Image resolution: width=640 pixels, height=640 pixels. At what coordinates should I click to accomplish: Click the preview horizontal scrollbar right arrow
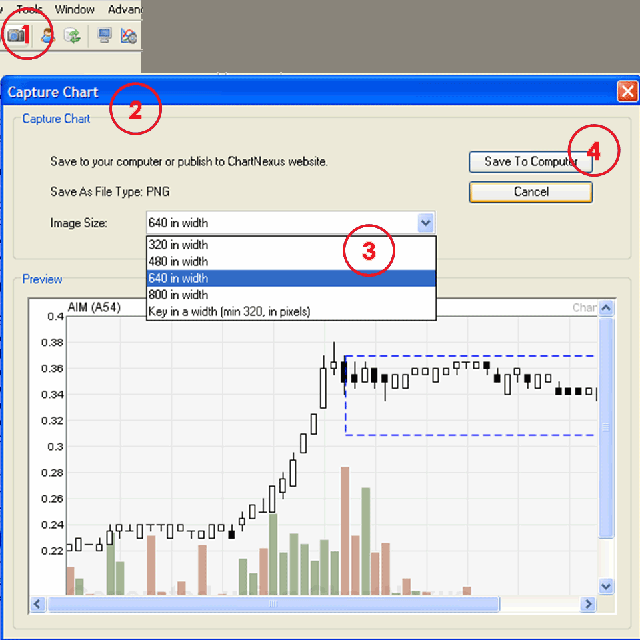click(x=588, y=604)
